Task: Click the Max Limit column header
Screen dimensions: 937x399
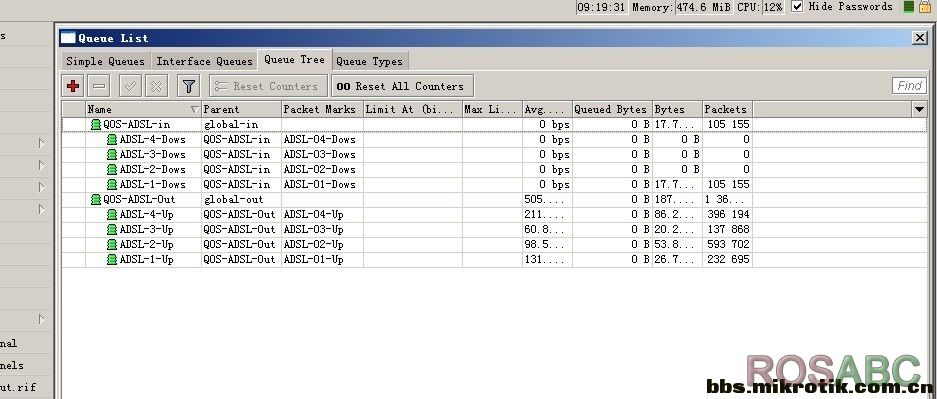Action: [492, 109]
